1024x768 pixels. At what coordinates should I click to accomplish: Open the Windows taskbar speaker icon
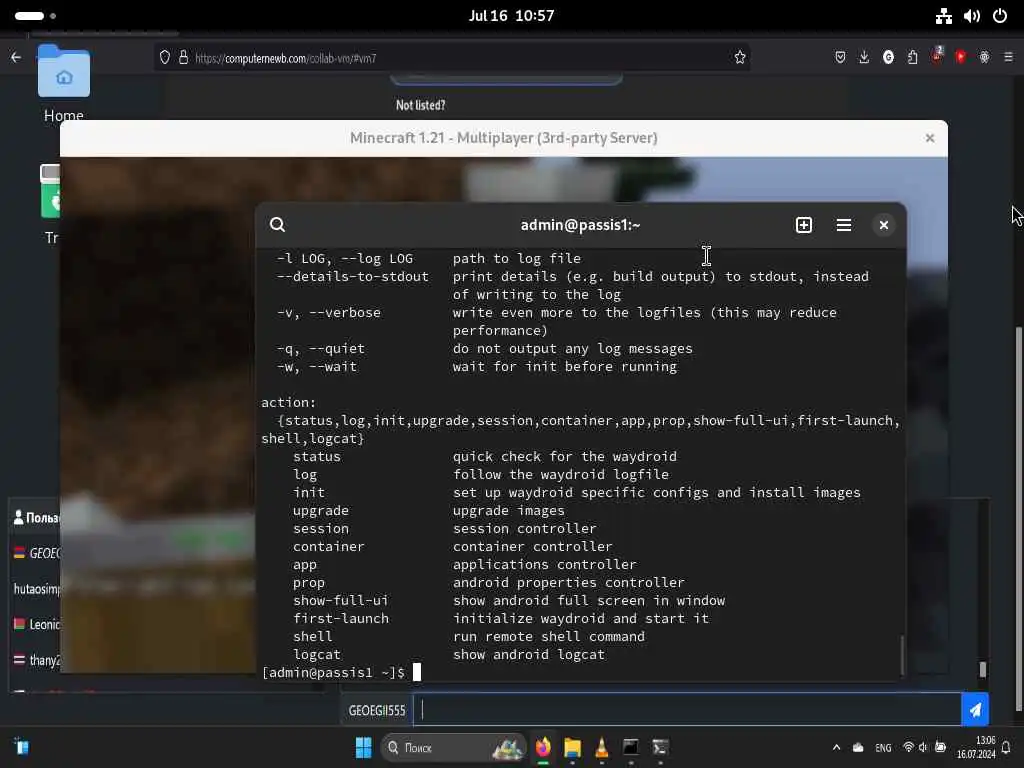tap(923, 747)
